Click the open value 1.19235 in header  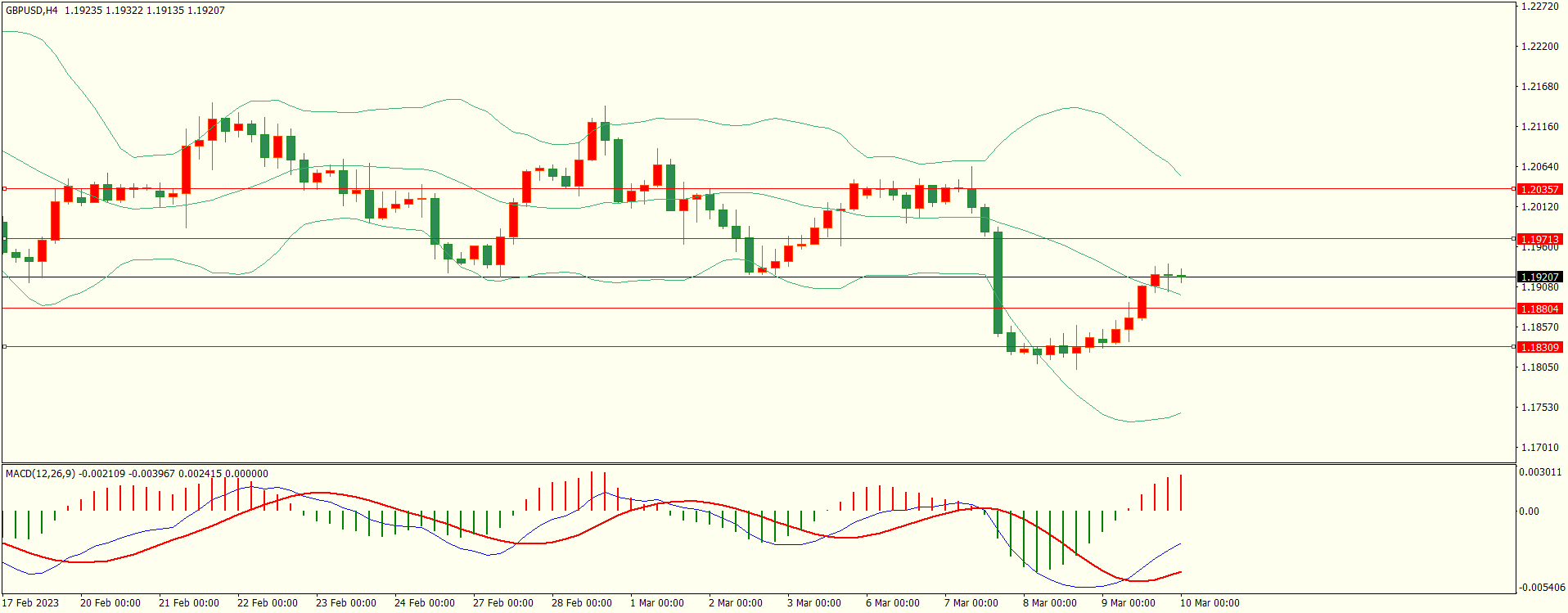click(83, 11)
